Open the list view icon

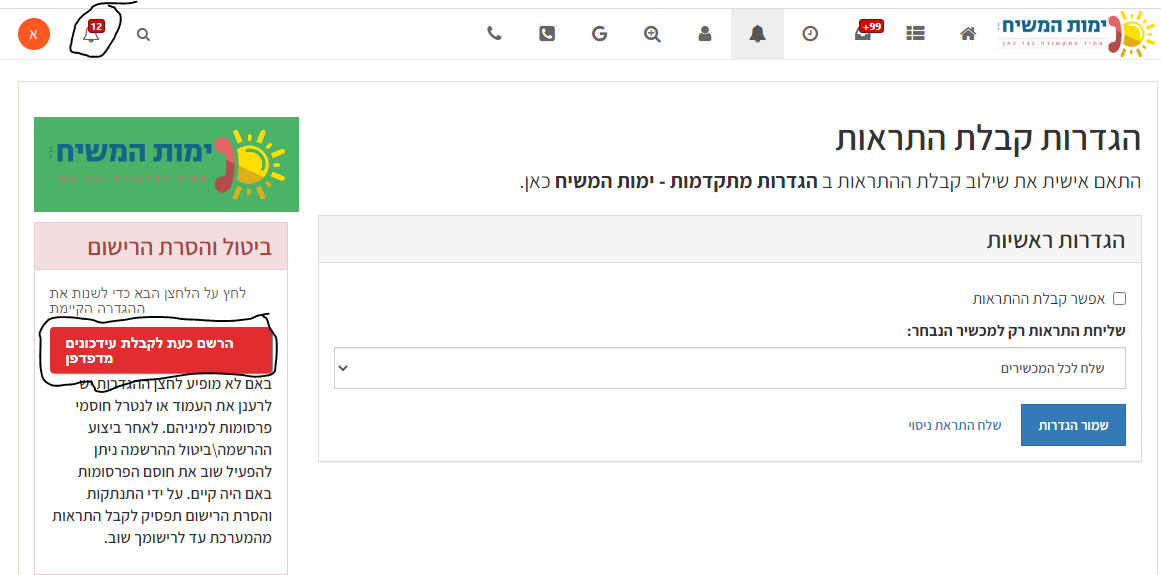pos(915,34)
